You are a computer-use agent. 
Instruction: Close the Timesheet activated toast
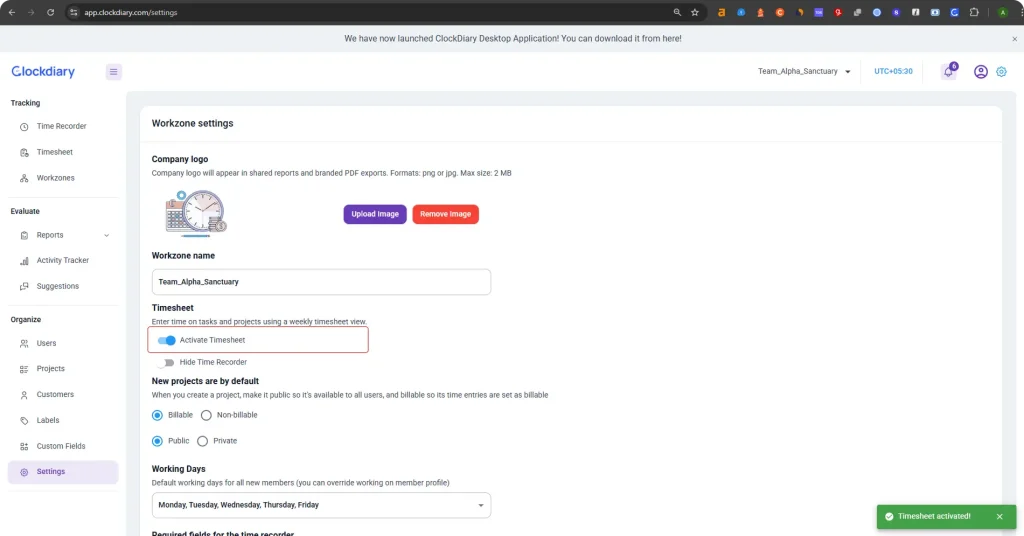click(x=999, y=516)
